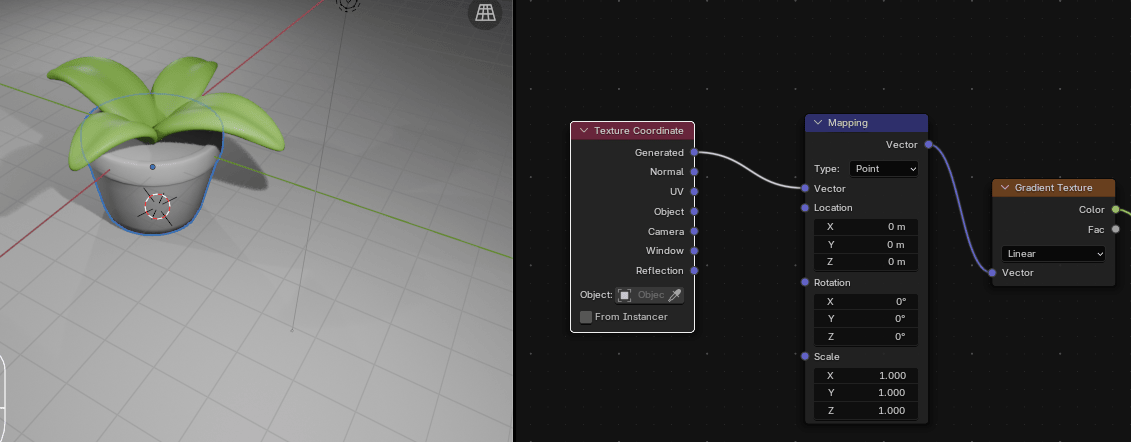The image size is (1131, 442).
Task: Collapse the Texture Coordinate node
Action: 583,131
